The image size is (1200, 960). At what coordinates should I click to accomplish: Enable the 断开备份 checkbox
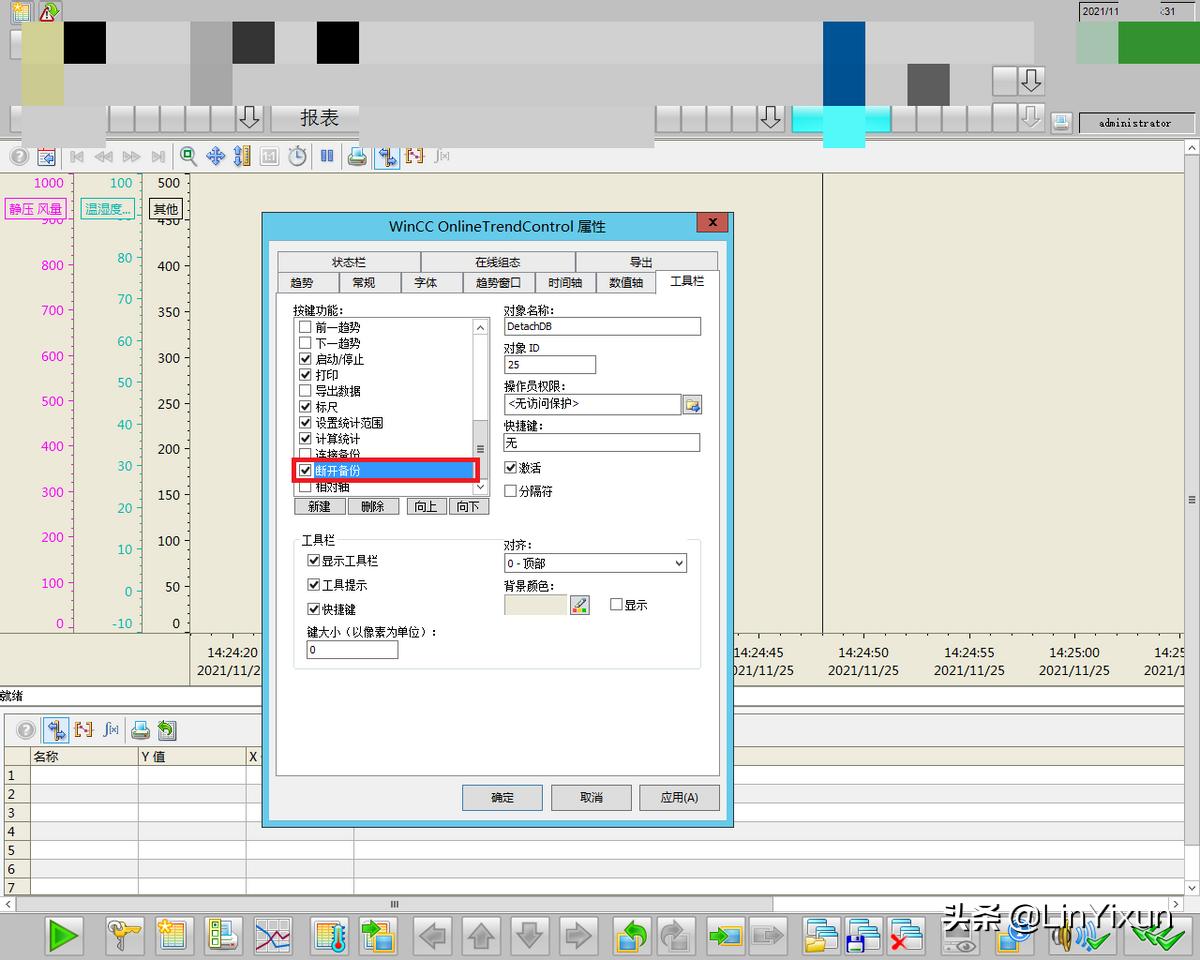click(x=306, y=470)
